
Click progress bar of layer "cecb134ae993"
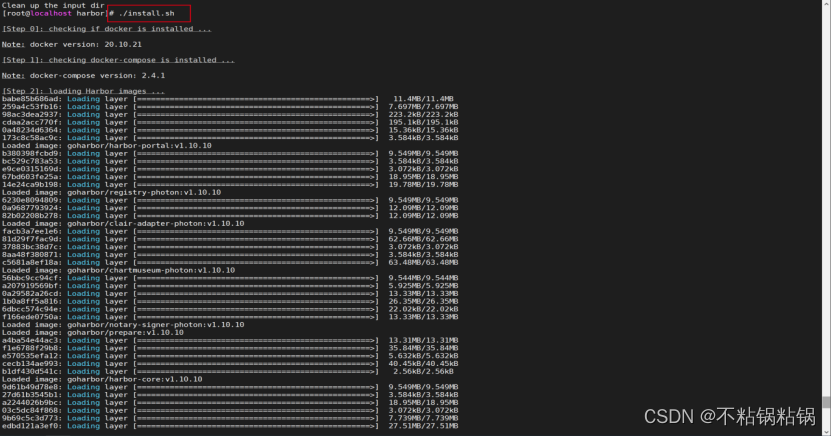(x=256, y=364)
